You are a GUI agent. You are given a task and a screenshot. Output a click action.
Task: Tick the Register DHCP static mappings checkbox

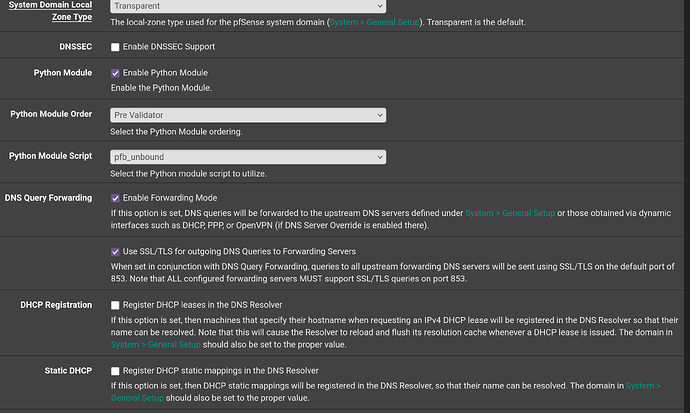[x=116, y=370]
